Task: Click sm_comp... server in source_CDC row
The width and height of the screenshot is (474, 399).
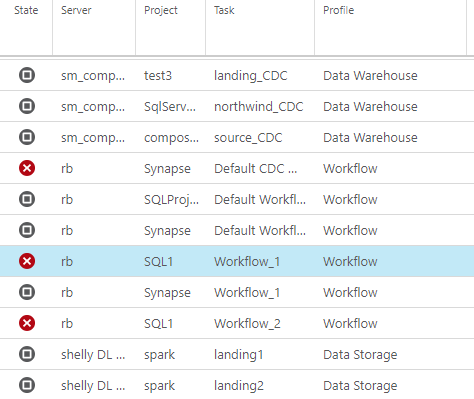Action: pyautogui.click(x=93, y=138)
